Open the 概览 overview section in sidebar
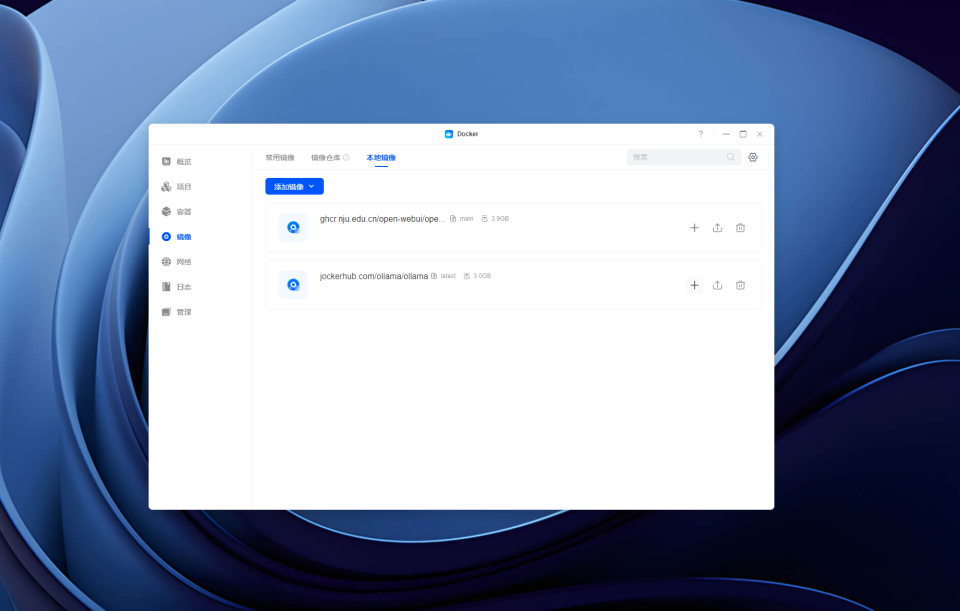This screenshot has height=611, width=960. tap(176, 162)
